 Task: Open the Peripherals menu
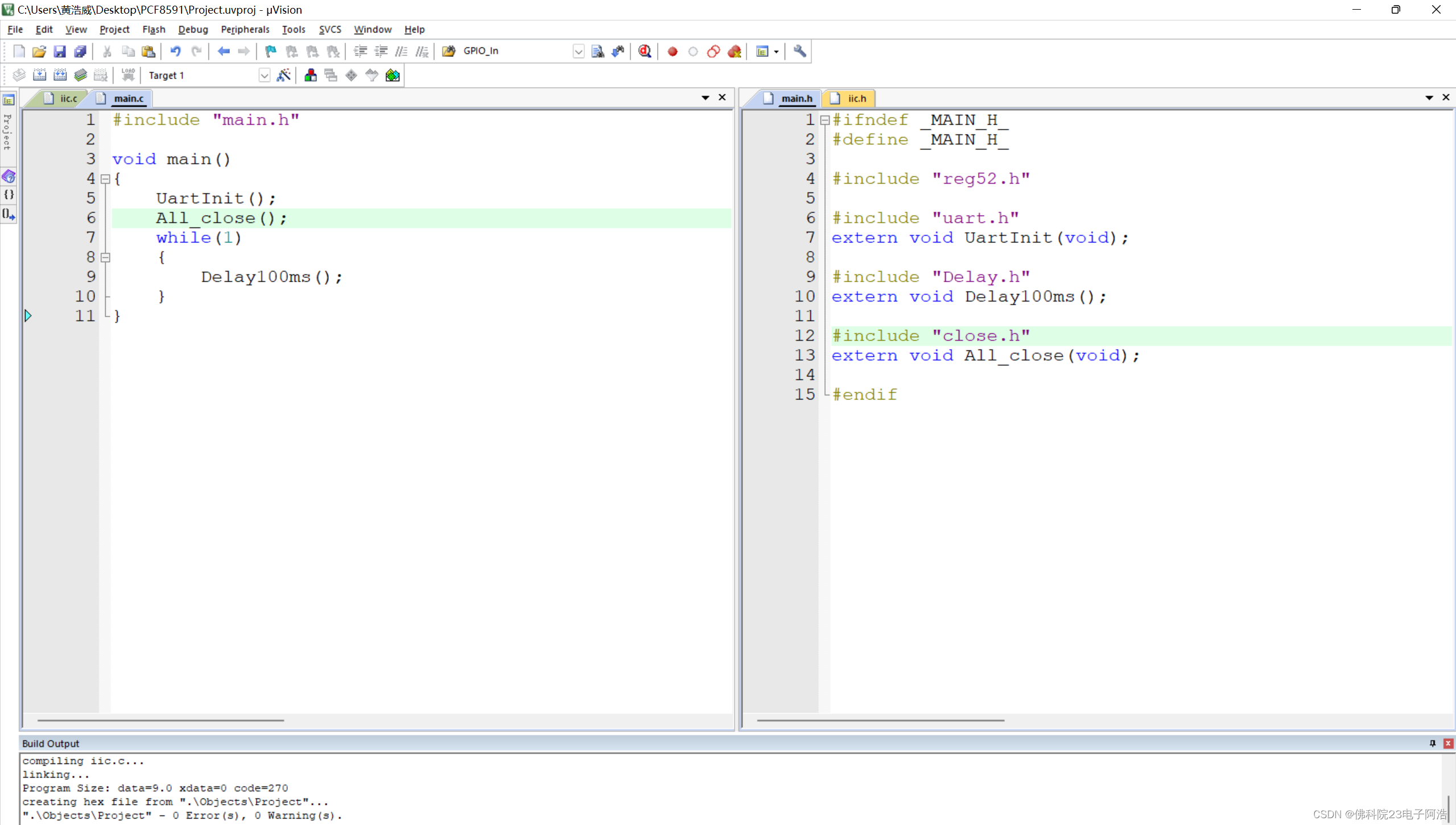245,29
